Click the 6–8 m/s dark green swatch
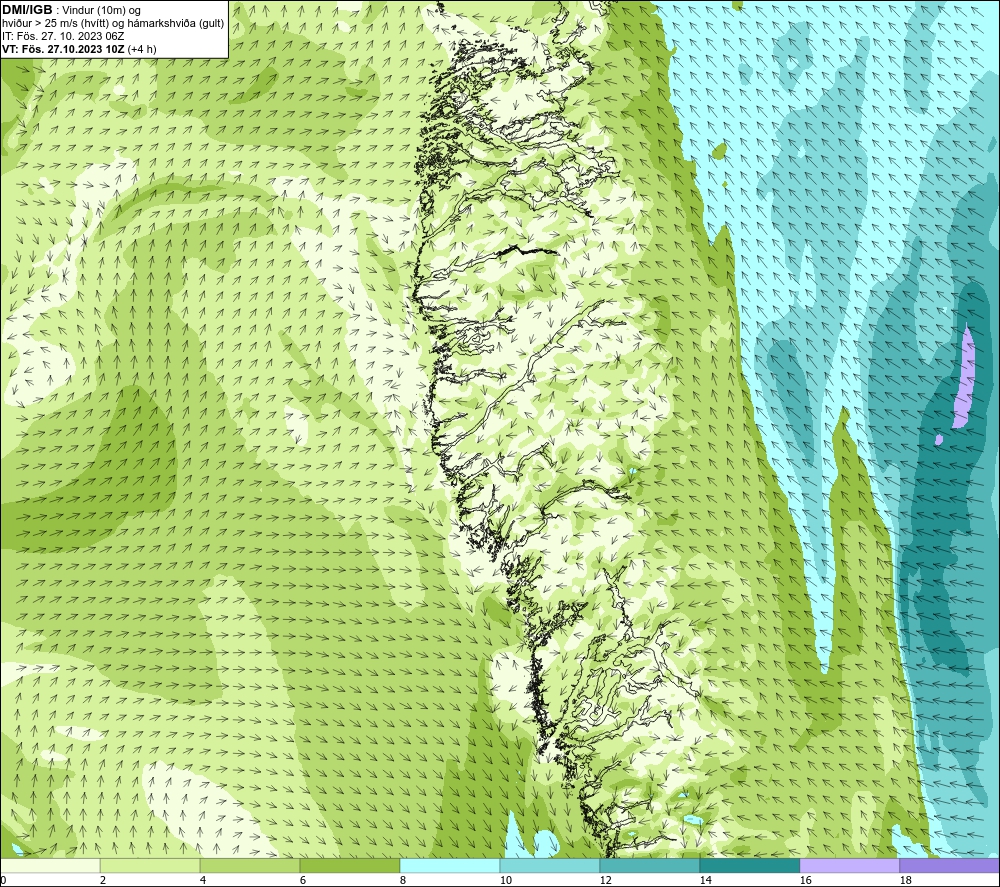 point(350,865)
